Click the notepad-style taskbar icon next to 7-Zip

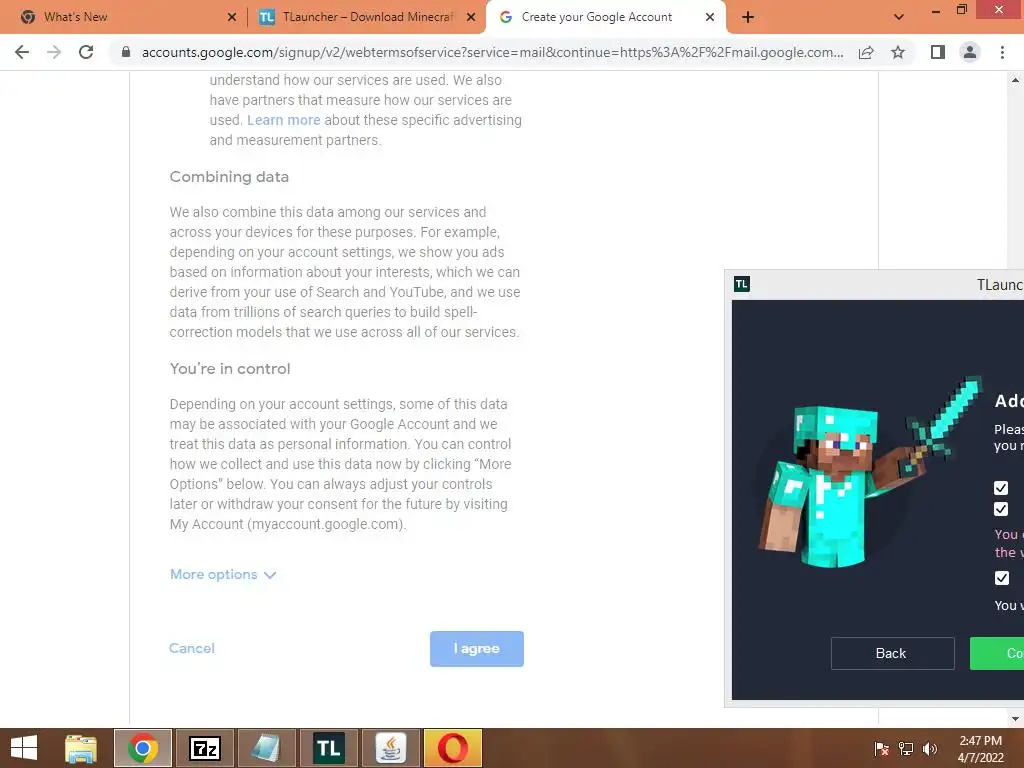266,748
